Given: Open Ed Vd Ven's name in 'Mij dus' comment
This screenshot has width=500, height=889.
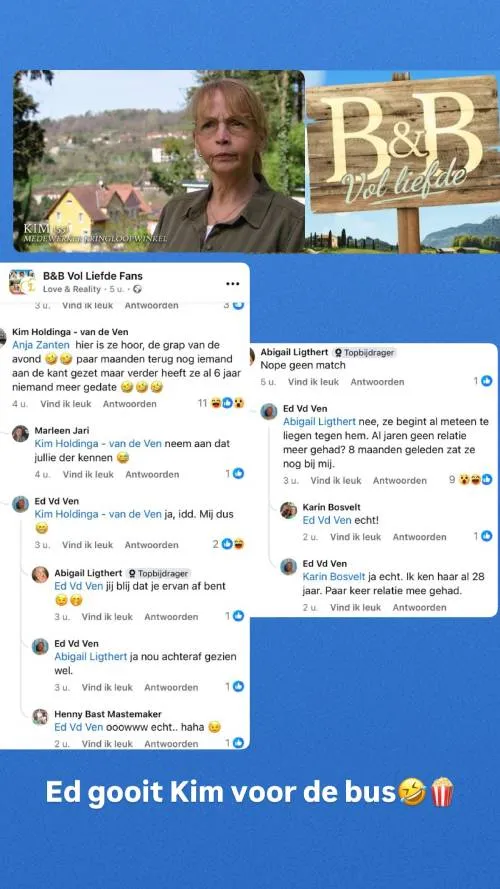Looking at the screenshot, I should tap(57, 501).
